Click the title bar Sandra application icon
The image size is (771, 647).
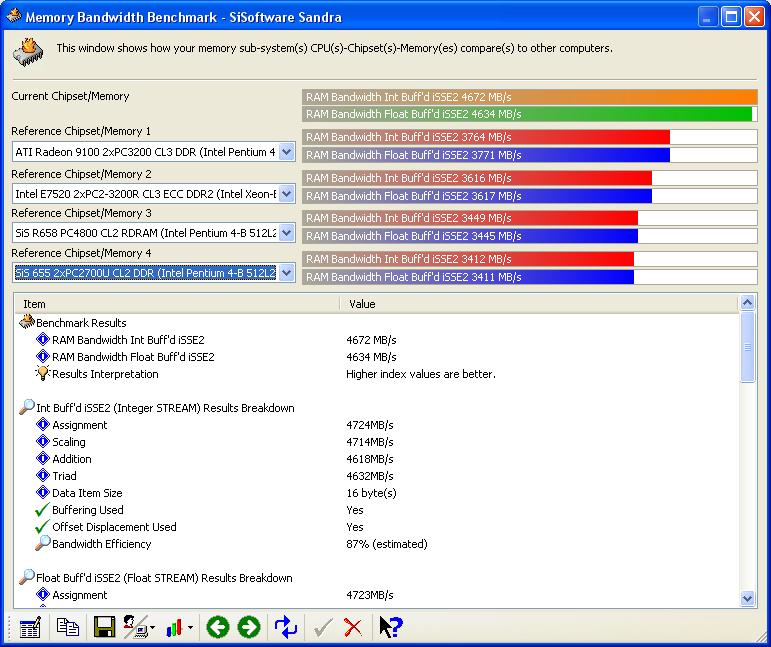[14, 16]
